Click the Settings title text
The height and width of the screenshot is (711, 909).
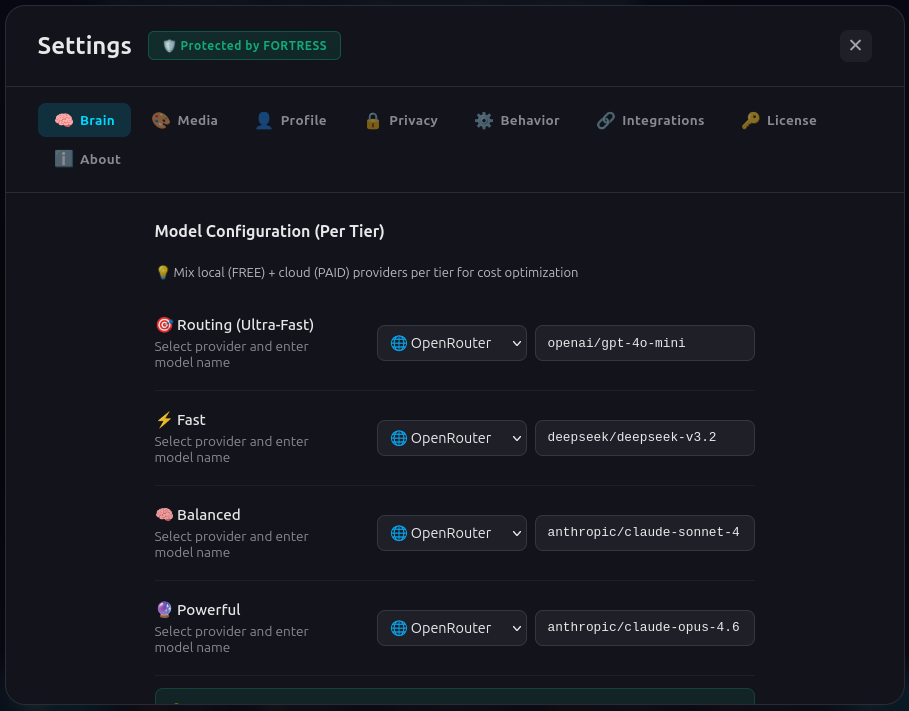[x=85, y=46]
